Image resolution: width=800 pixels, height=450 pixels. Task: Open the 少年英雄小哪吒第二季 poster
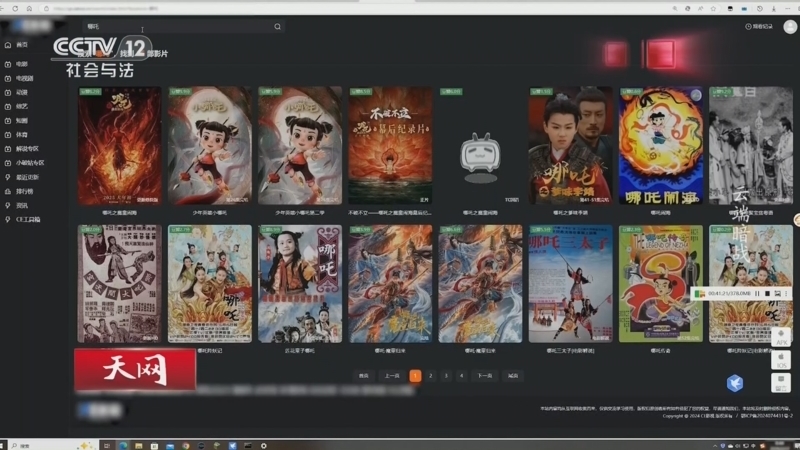tap(300, 146)
